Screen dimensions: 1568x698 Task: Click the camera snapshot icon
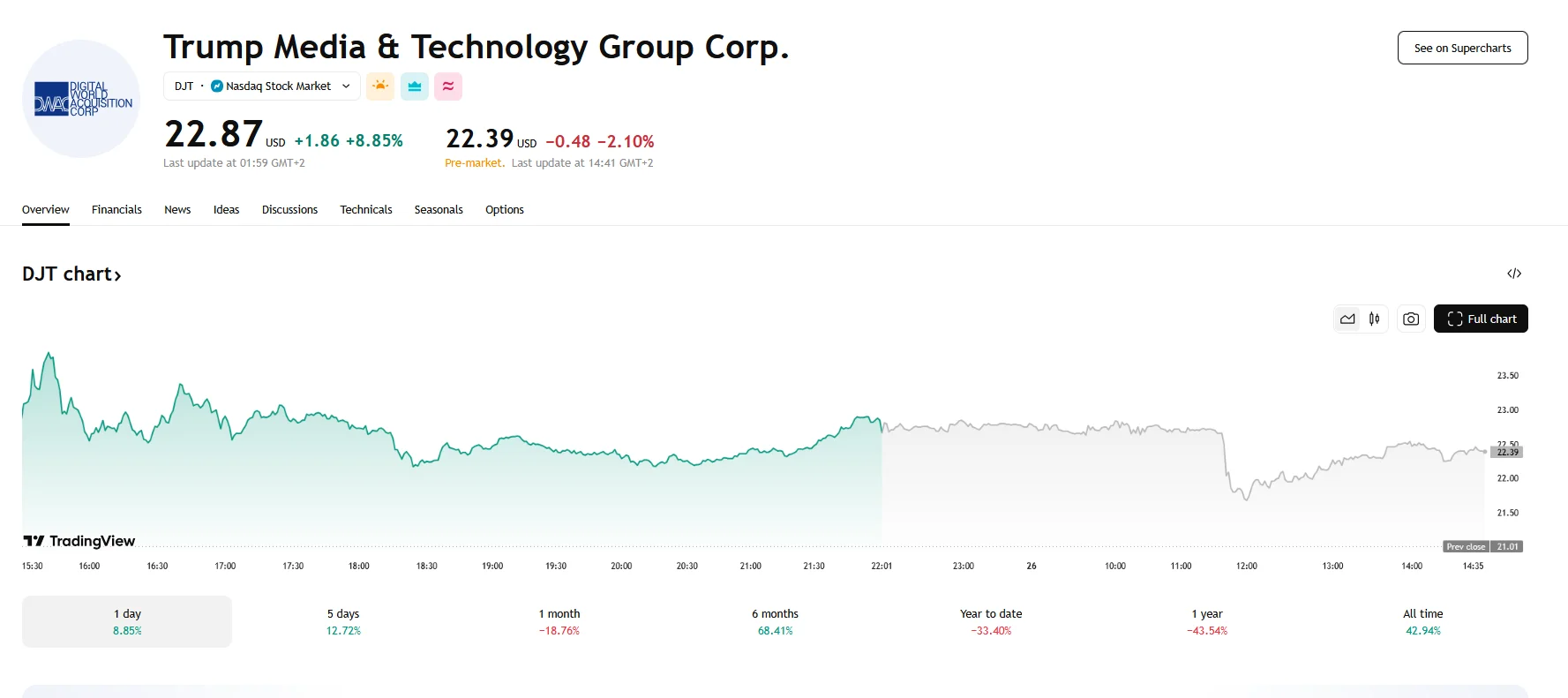1410,319
